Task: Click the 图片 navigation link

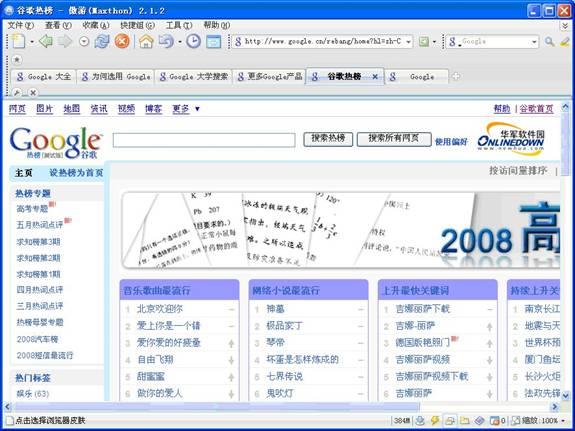Action: click(x=44, y=109)
